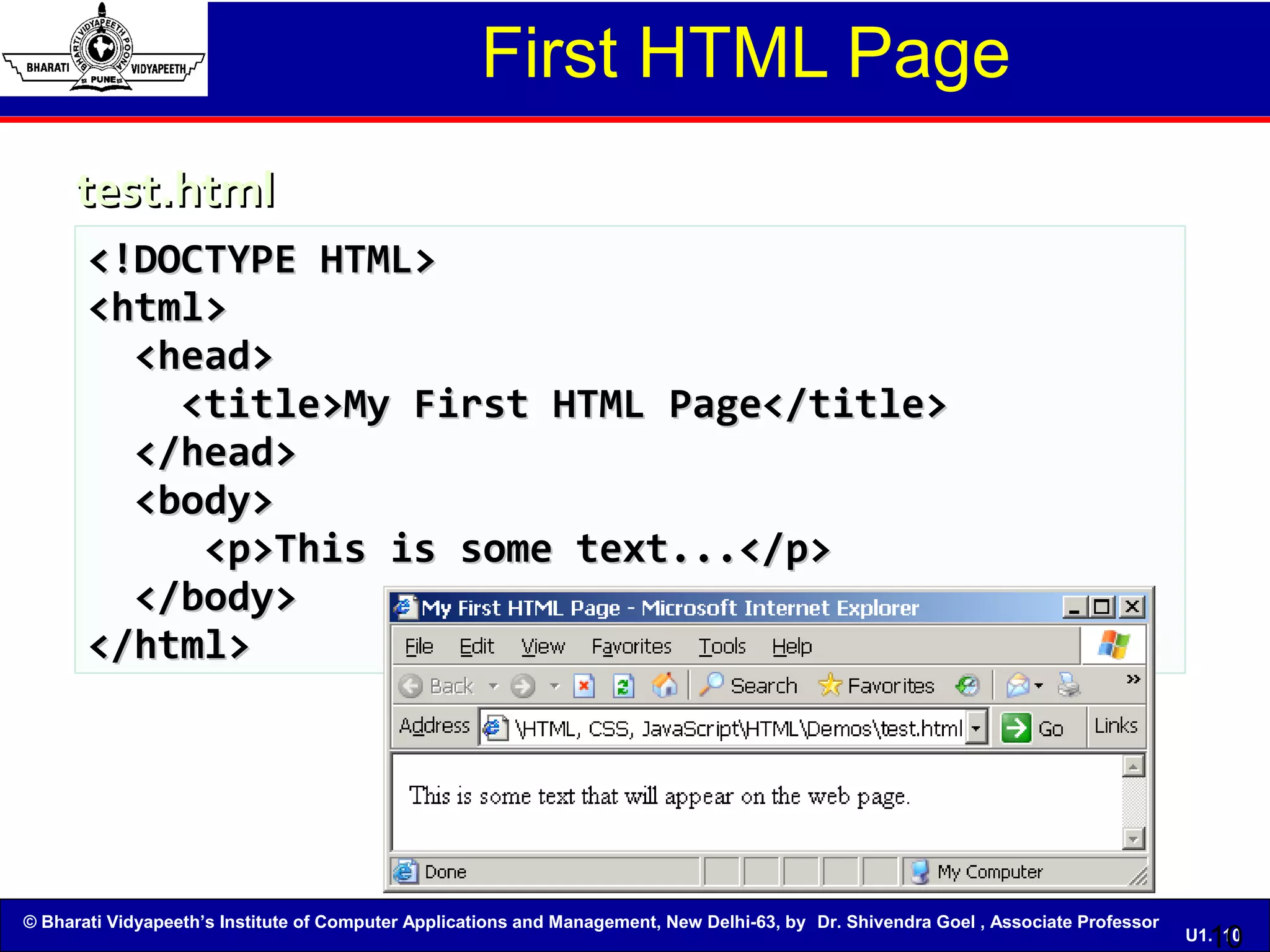Screen dimensions: 1270x952
Task: Click the IE logo in title bar
Action: 405,607
